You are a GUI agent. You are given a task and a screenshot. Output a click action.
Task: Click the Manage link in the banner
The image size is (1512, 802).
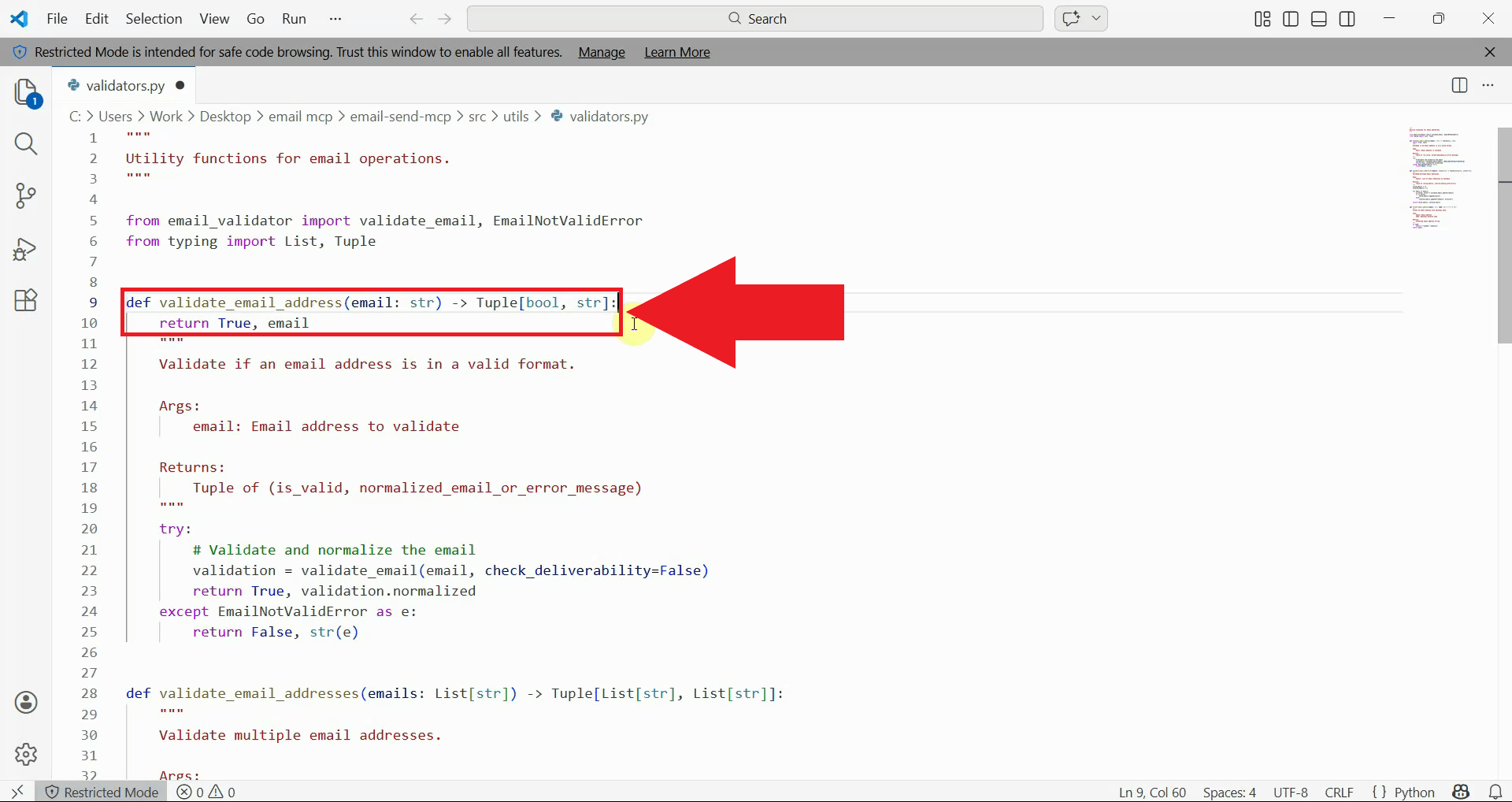coord(600,52)
